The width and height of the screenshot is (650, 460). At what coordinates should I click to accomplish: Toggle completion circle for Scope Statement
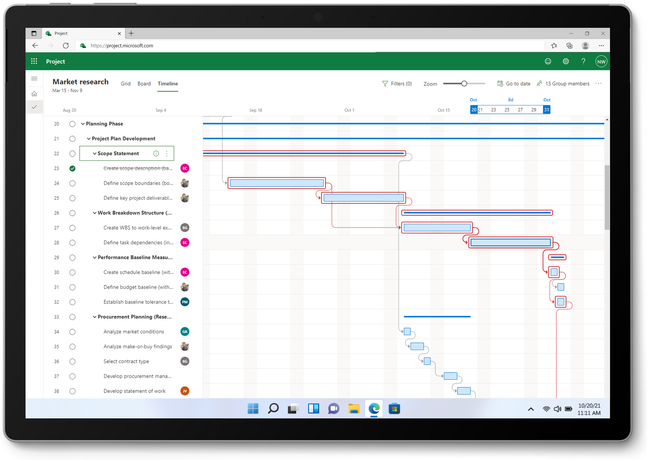72,154
